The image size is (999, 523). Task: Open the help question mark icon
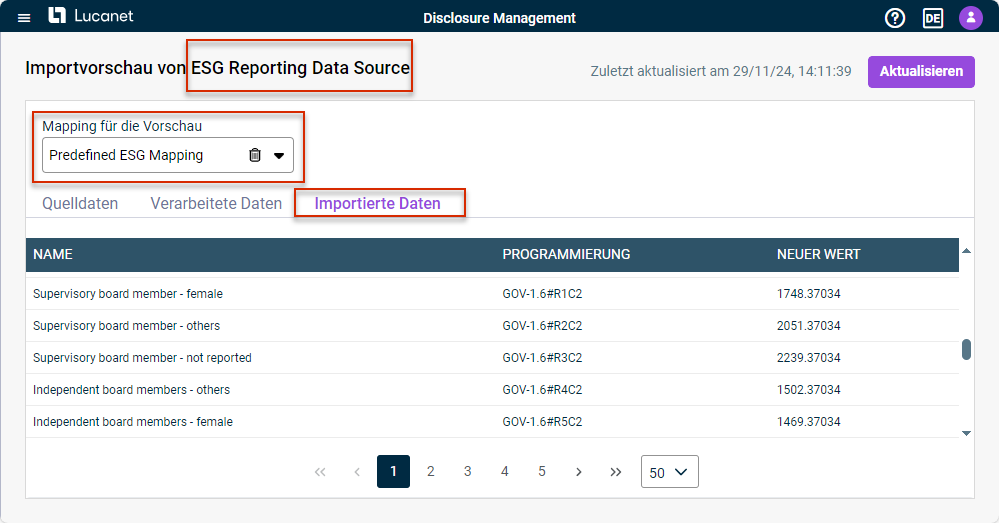click(895, 18)
